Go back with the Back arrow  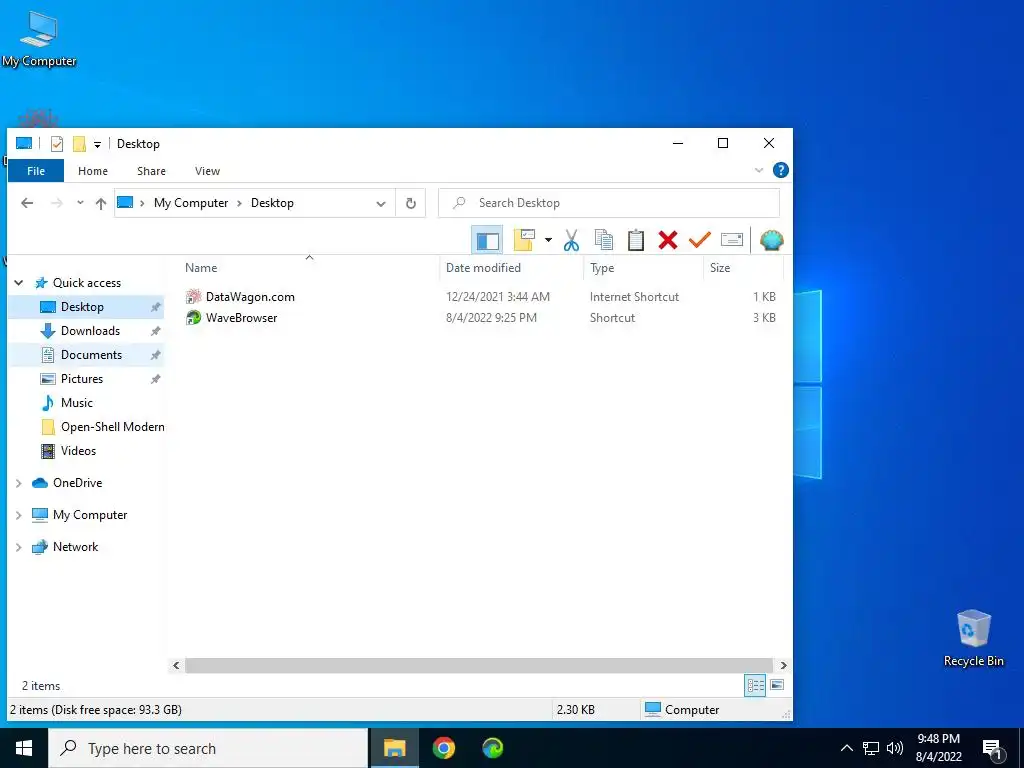tap(27, 203)
